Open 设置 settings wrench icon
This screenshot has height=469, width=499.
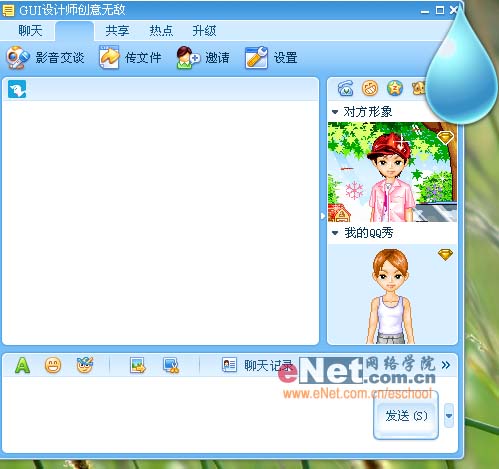[256, 58]
